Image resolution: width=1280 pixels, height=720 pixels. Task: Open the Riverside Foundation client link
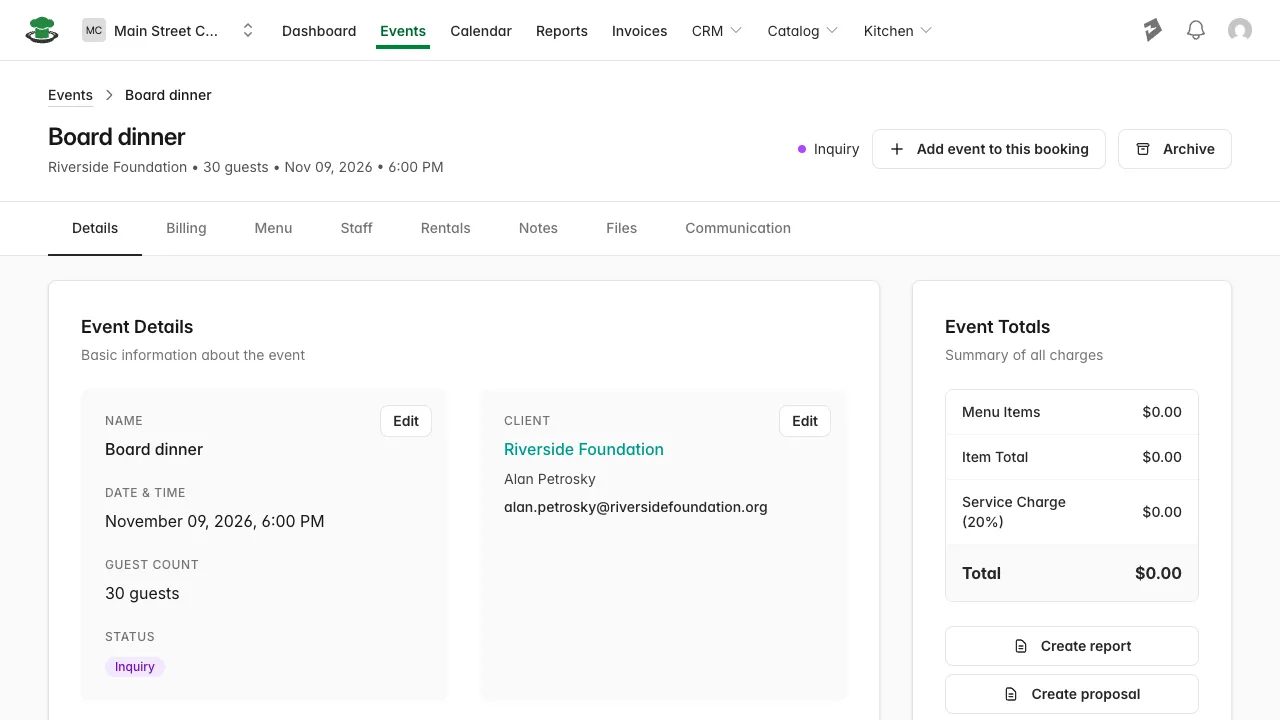tap(584, 449)
